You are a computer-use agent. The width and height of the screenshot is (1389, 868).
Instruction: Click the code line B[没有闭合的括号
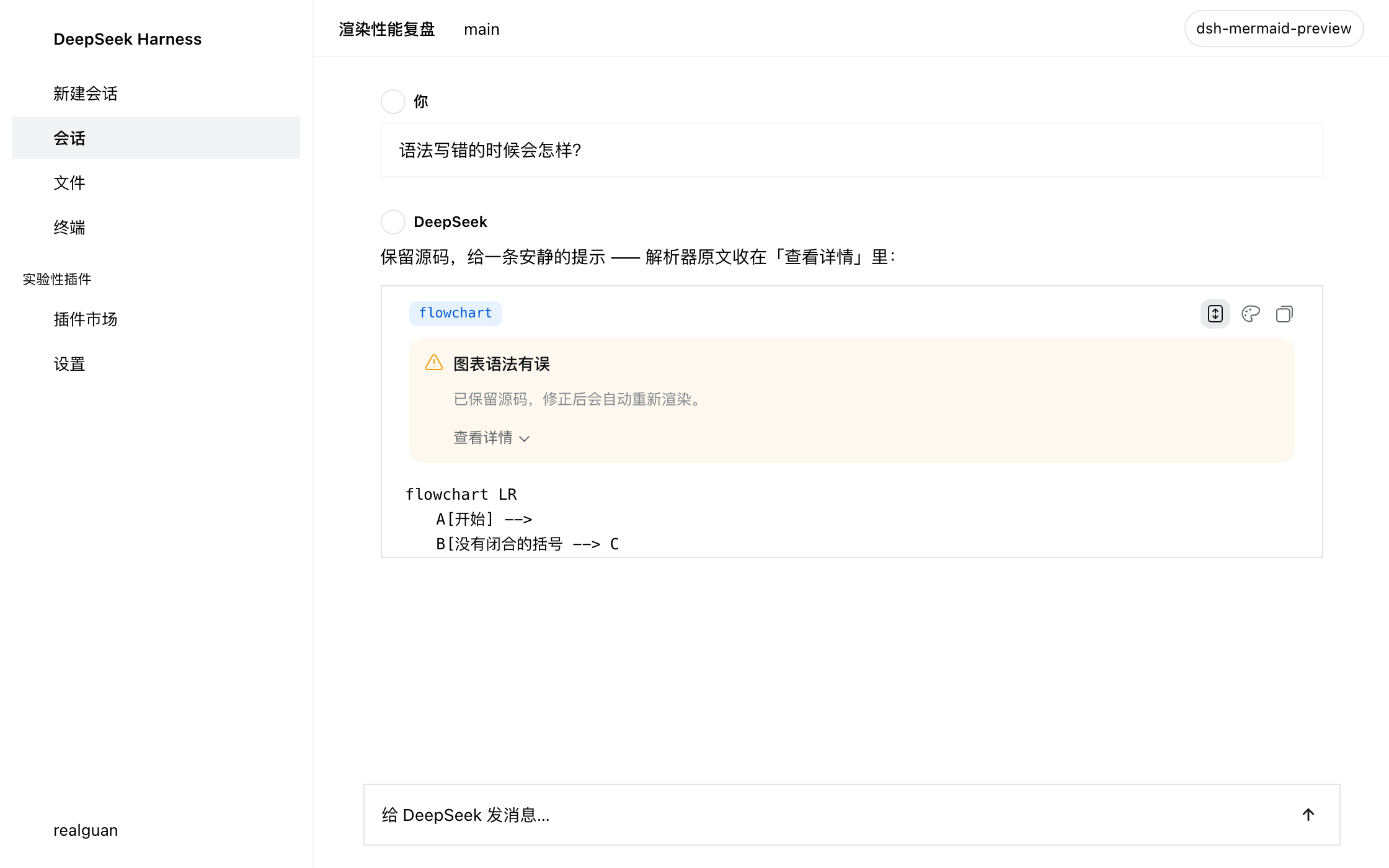coord(527,544)
